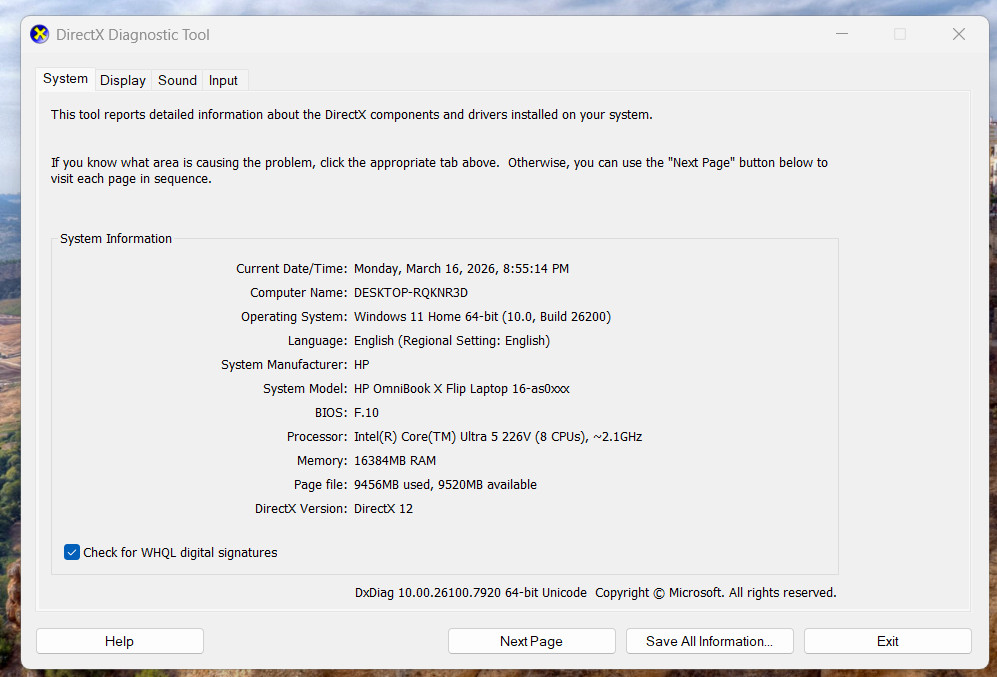This screenshot has height=677, width=997.
Task: Click the HP OmniBook X Flip Laptop model text
Action: click(462, 388)
